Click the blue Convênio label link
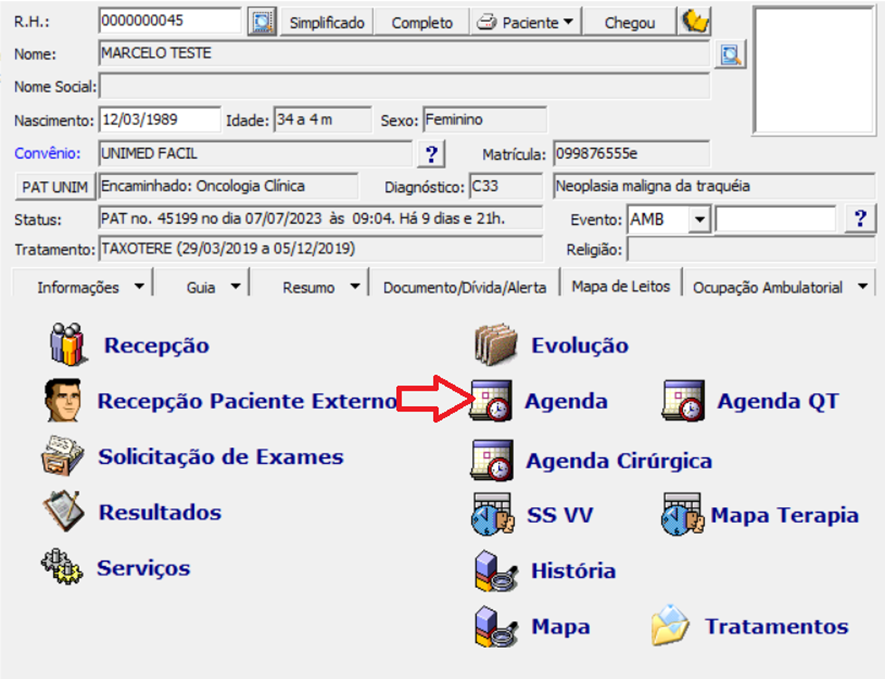This screenshot has height=679, width=885. 47,154
